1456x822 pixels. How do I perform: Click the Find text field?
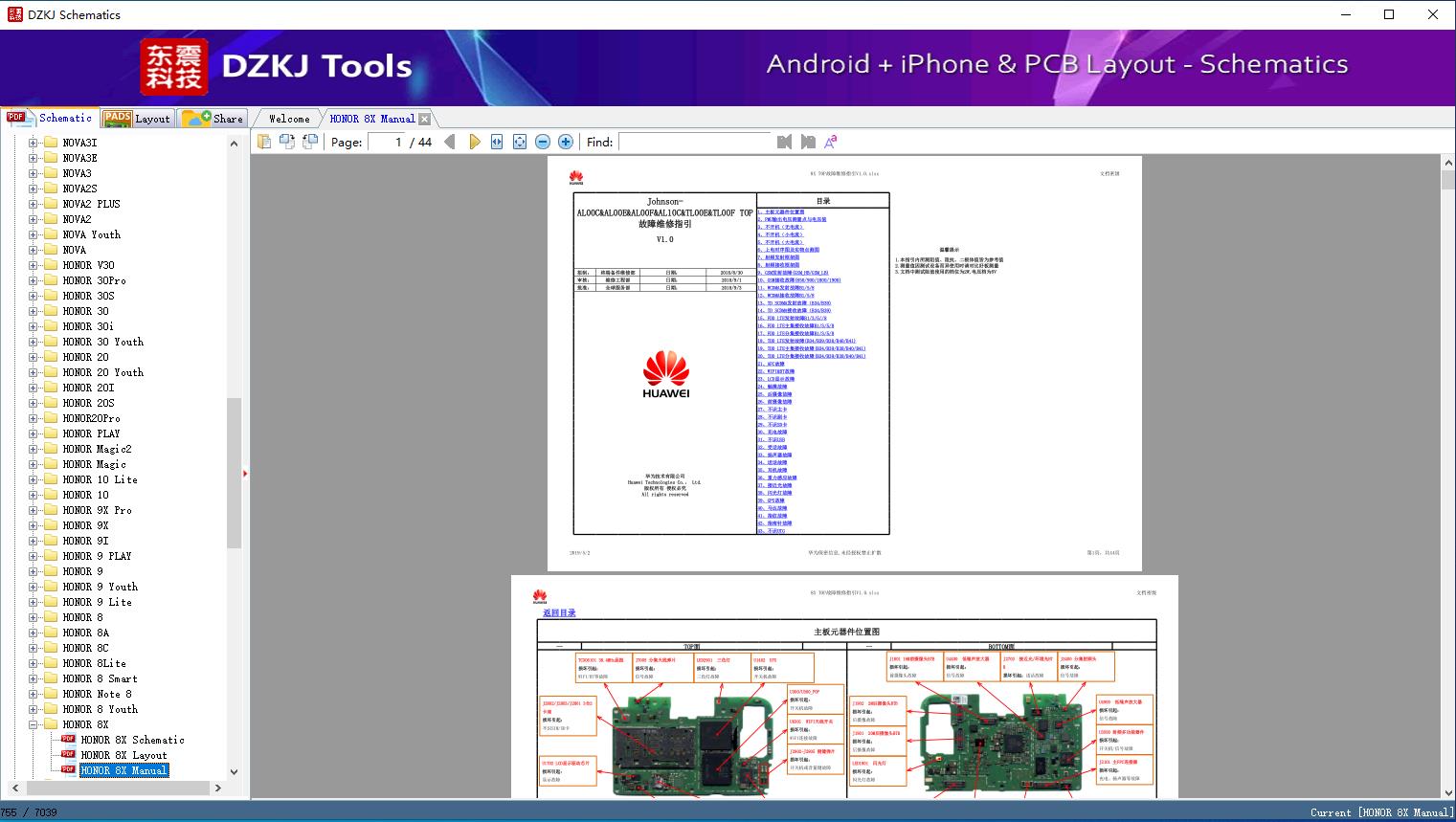pyautogui.click(x=695, y=142)
